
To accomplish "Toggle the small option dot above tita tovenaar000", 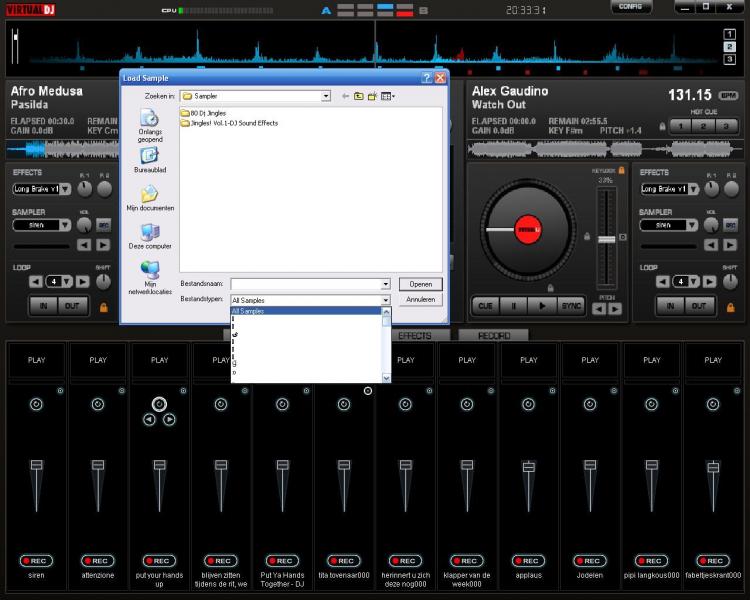I will click(368, 391).
